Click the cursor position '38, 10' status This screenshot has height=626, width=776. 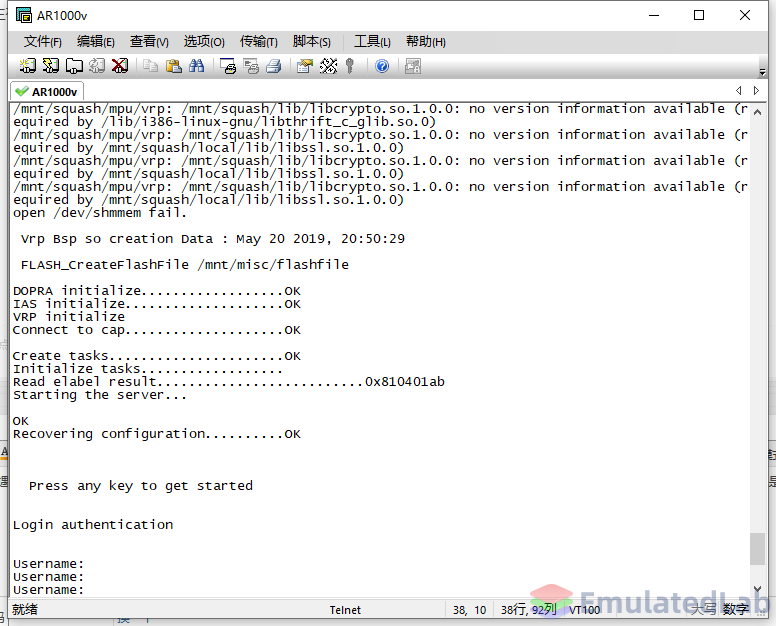click(x=469, y=610)
